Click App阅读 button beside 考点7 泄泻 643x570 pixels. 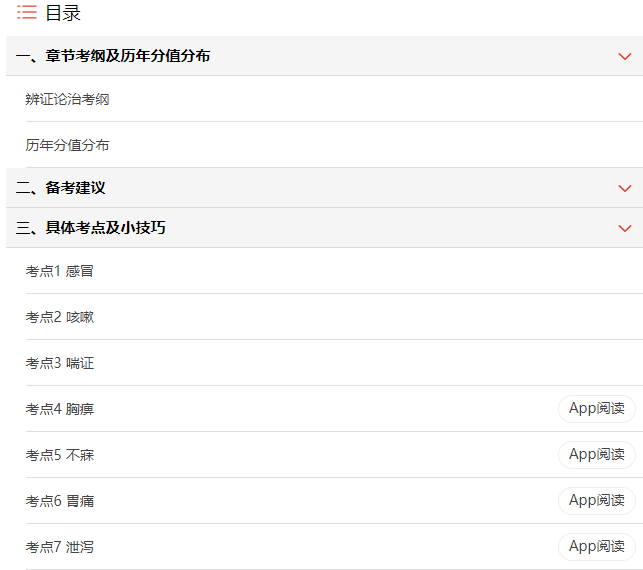tap(597, 547)
